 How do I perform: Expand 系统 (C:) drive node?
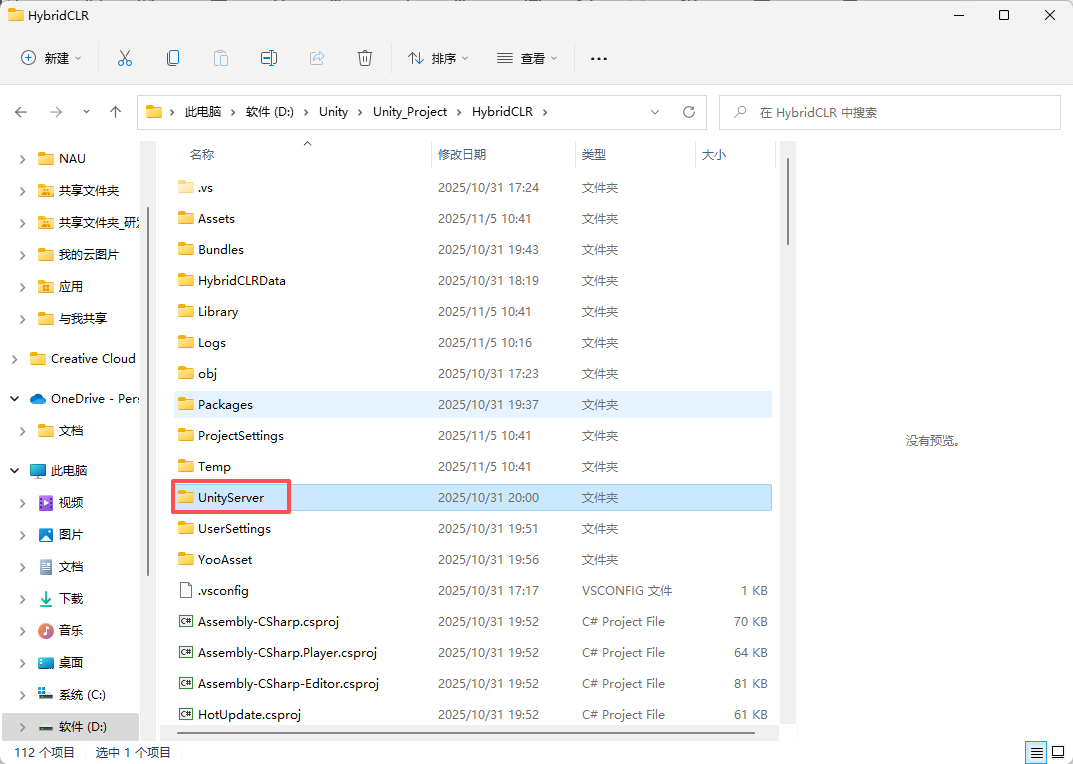tap(23, 695)
